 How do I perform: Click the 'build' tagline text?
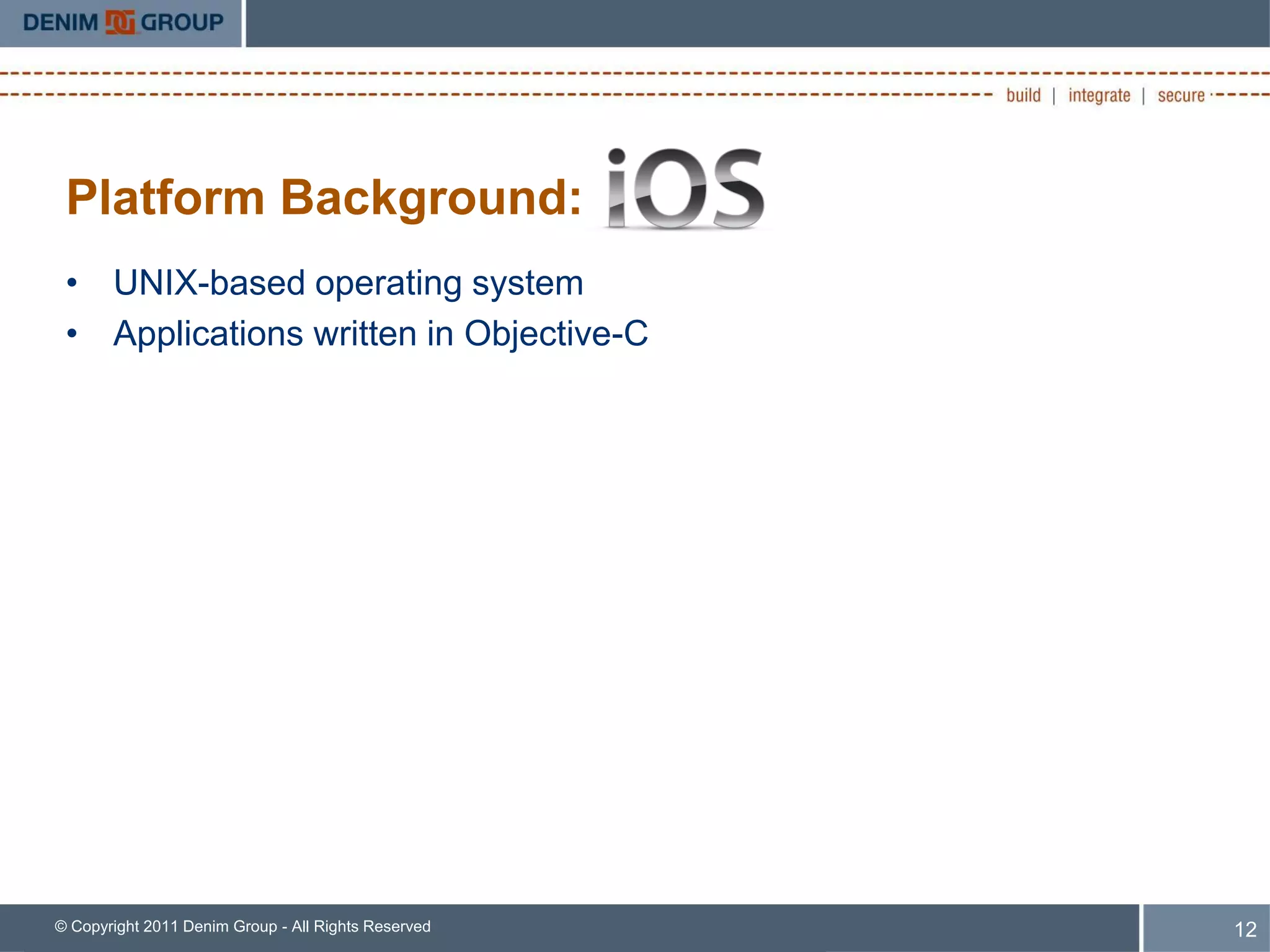pos(1023,95)
